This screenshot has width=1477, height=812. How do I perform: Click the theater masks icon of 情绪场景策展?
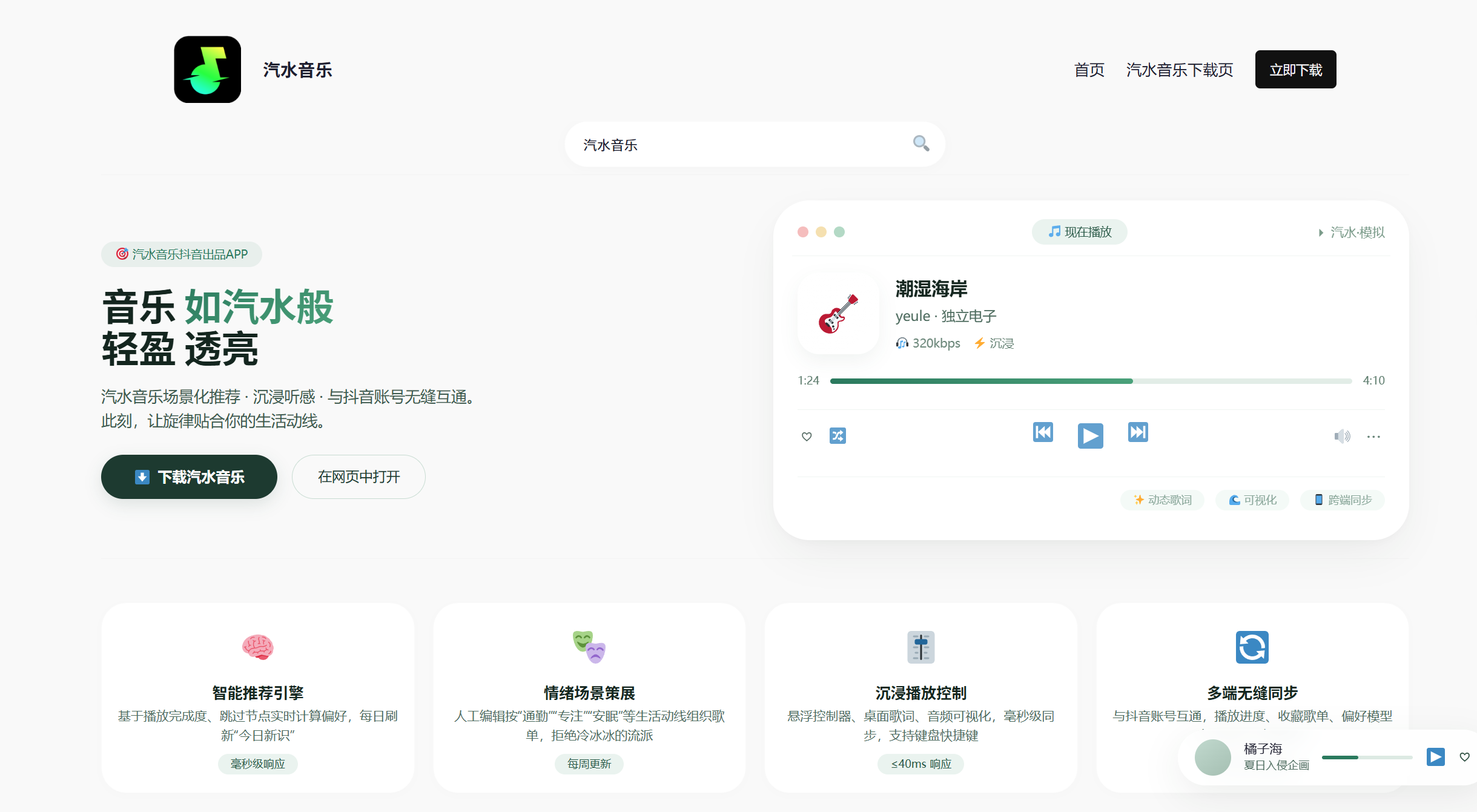coord(589,647)
